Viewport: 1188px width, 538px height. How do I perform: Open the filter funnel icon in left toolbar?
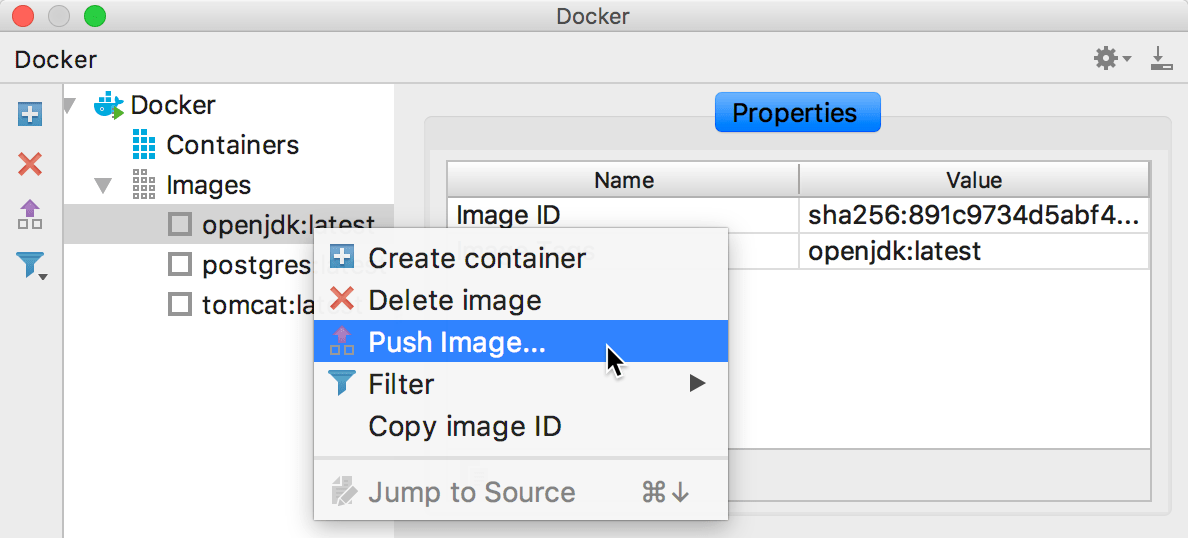[31, 265]
